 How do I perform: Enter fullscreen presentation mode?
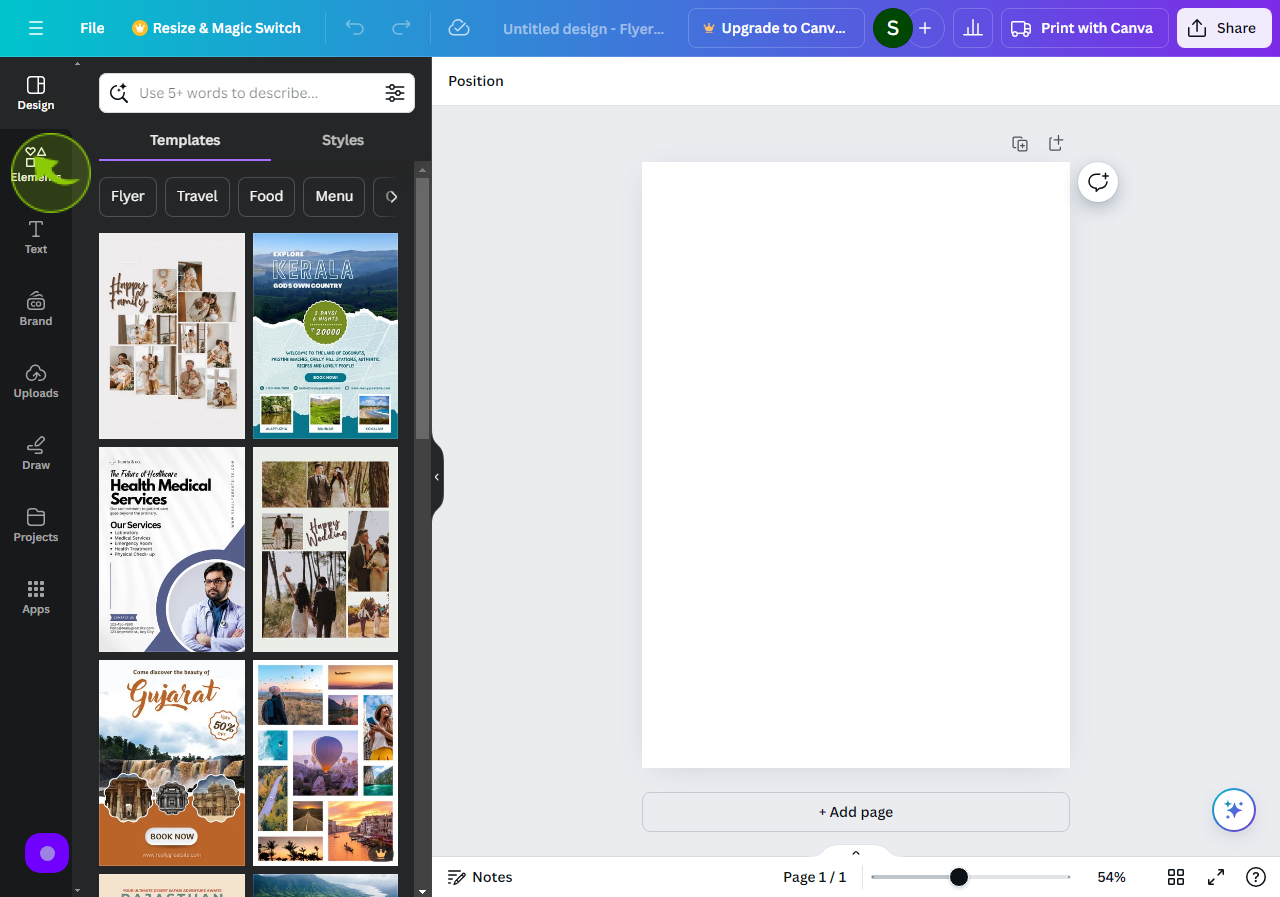click(1216, 877)
